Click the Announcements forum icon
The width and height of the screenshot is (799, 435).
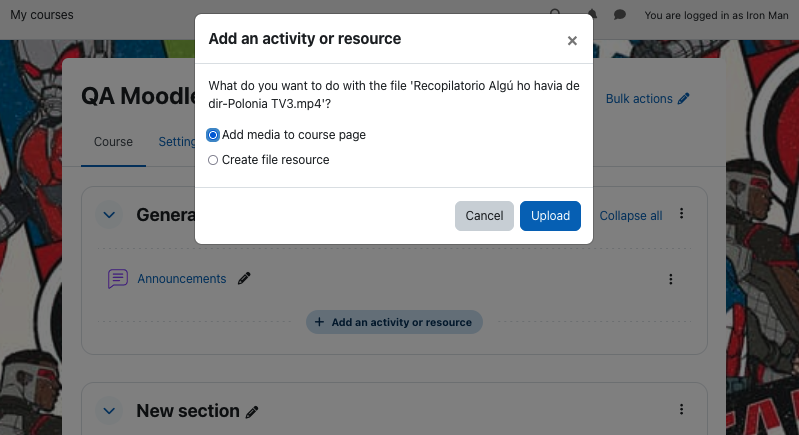(x=118, y=279)
